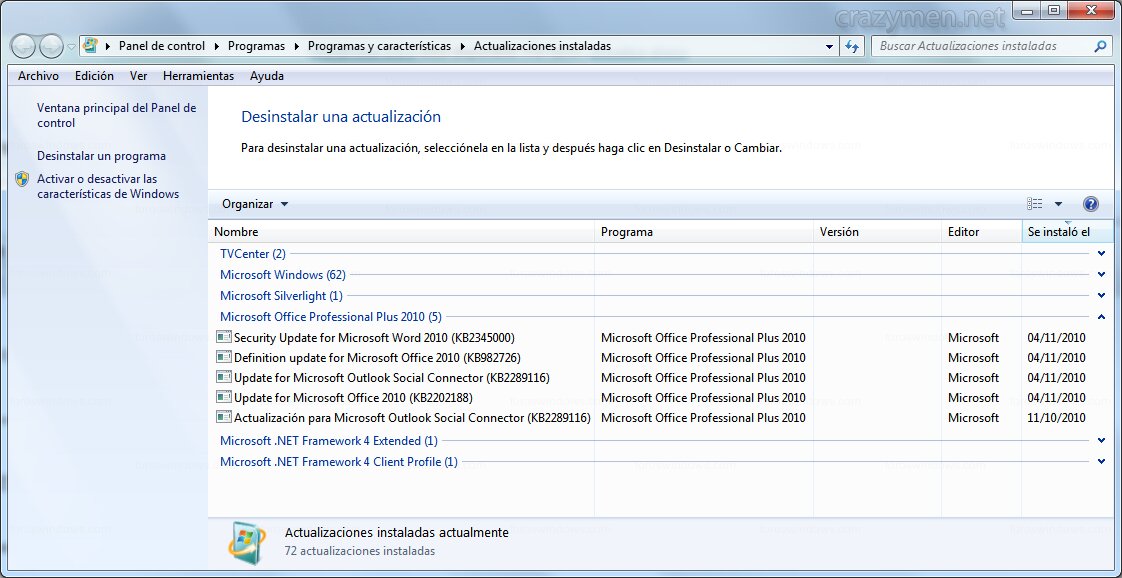Open the Herramientas menu
The height and width of the screenshot is (578, 1122).
coord(198,76)
